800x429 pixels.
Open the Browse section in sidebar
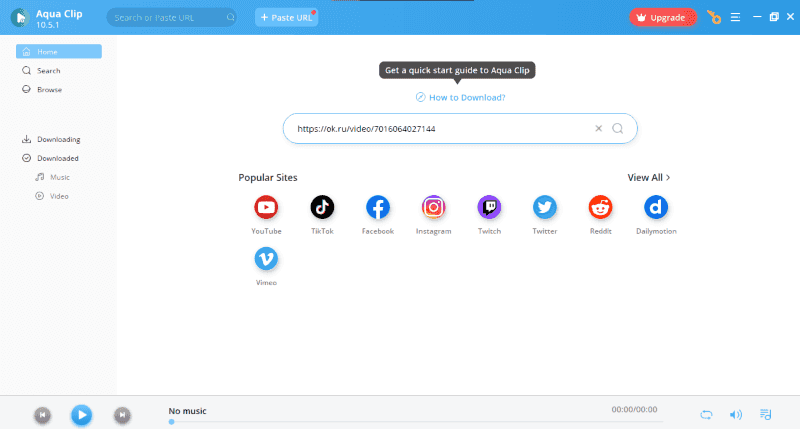tap(49, 90)
